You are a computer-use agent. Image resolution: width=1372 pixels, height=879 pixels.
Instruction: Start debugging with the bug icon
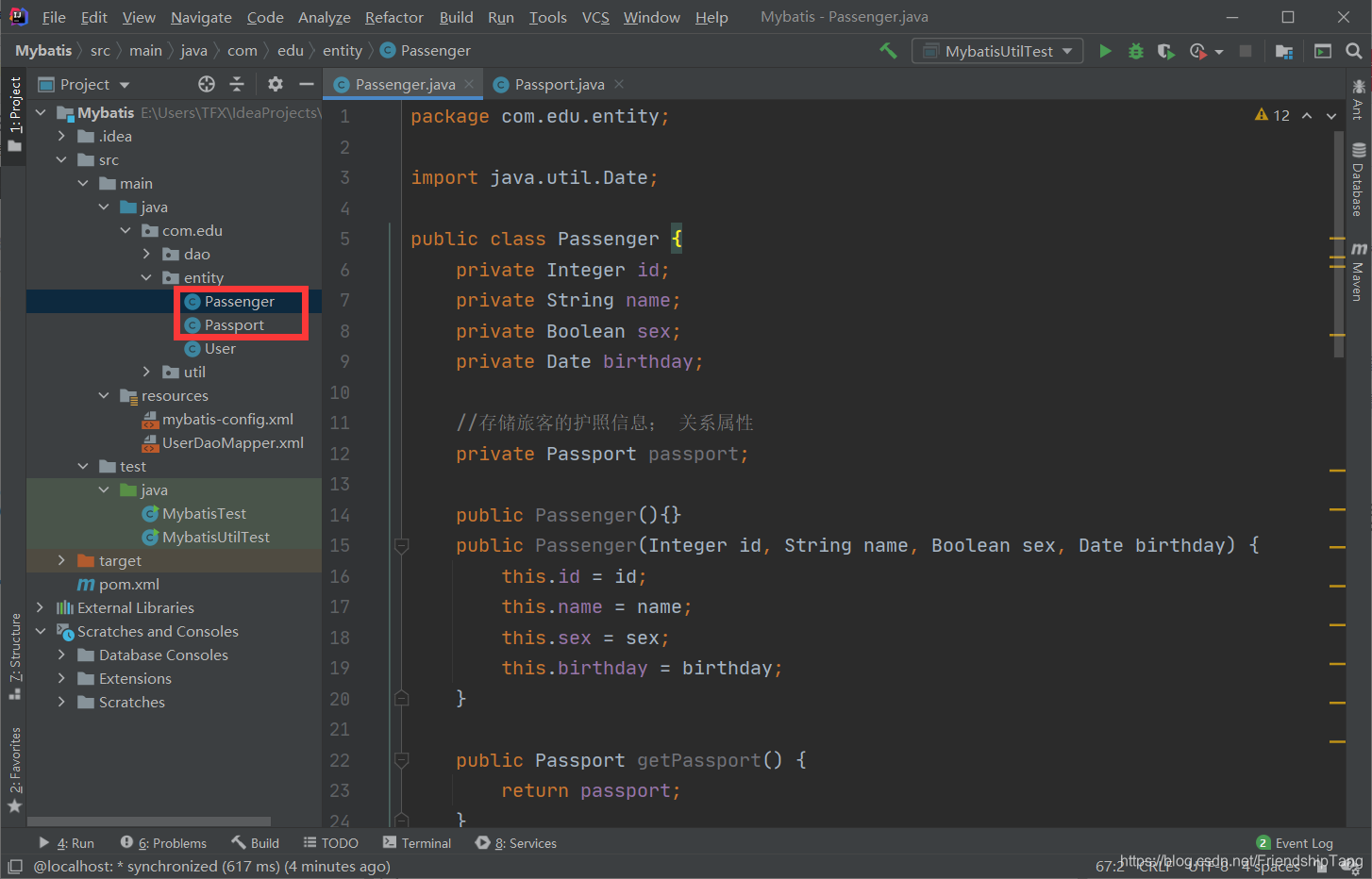[1136, 51]
